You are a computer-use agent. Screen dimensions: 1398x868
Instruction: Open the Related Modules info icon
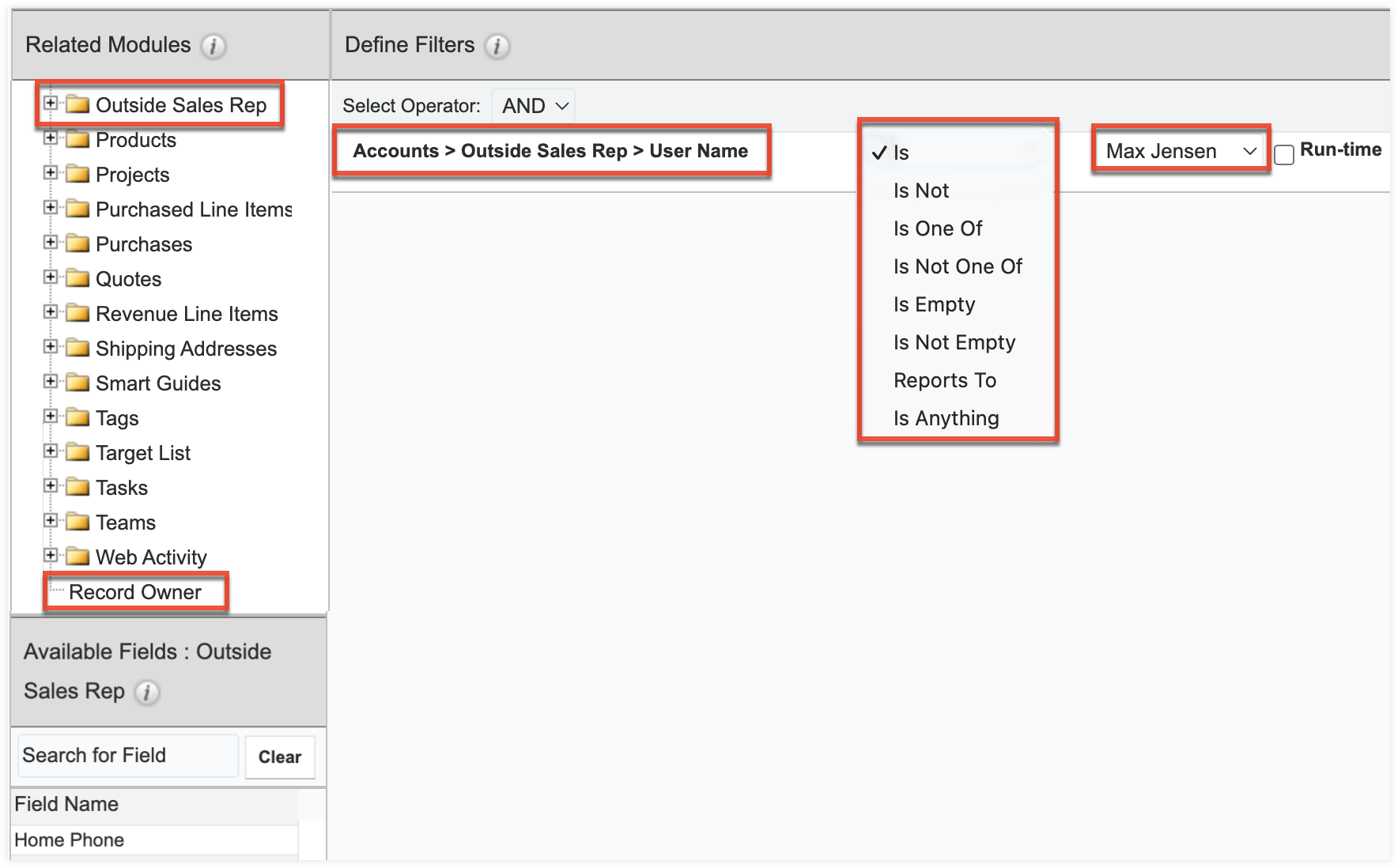(213, 47)
